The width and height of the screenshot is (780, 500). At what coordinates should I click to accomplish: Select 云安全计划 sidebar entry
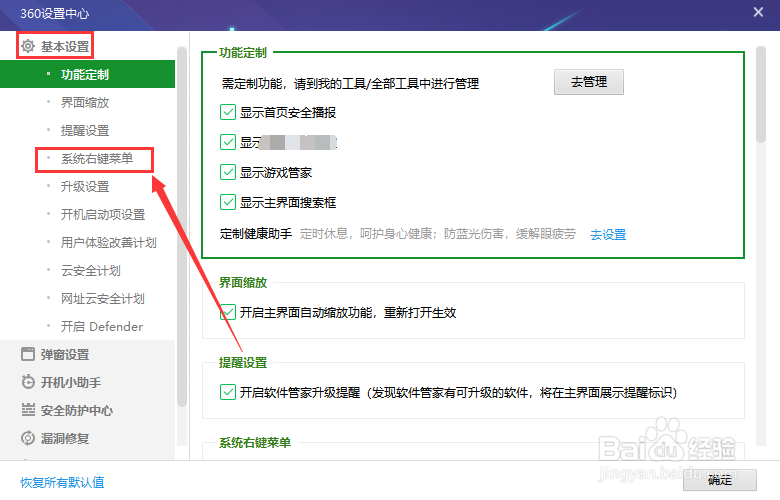click(91, 271)
